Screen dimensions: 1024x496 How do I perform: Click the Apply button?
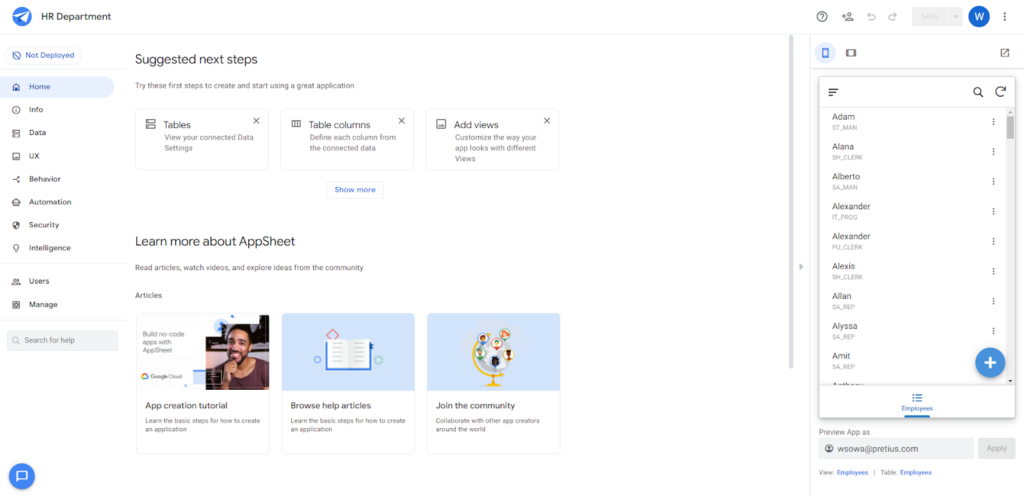[x=997, y=448]
